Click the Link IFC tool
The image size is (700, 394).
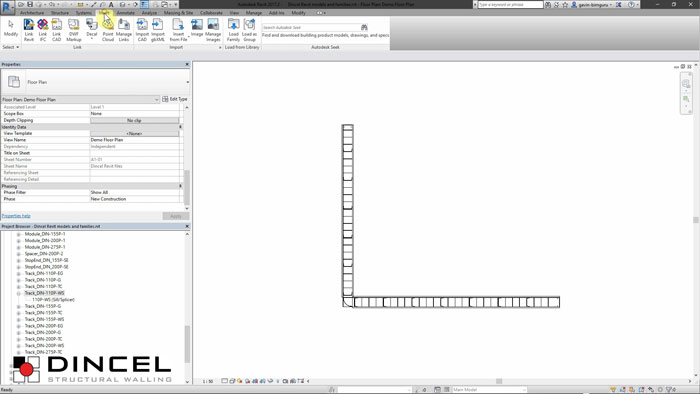click(x=43, y=30)
